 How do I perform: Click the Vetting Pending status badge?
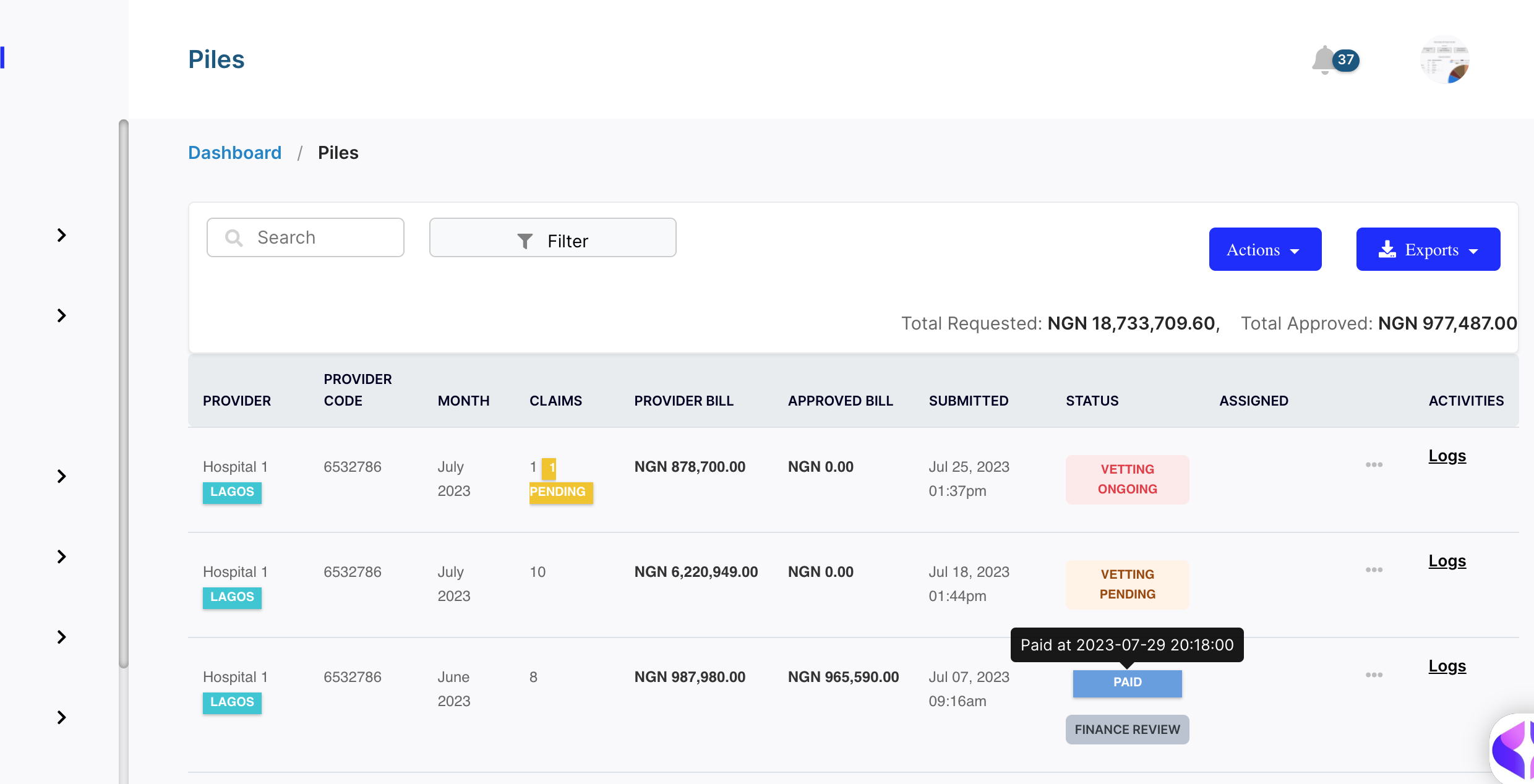pyautogui.click(x=1127, y=584)
